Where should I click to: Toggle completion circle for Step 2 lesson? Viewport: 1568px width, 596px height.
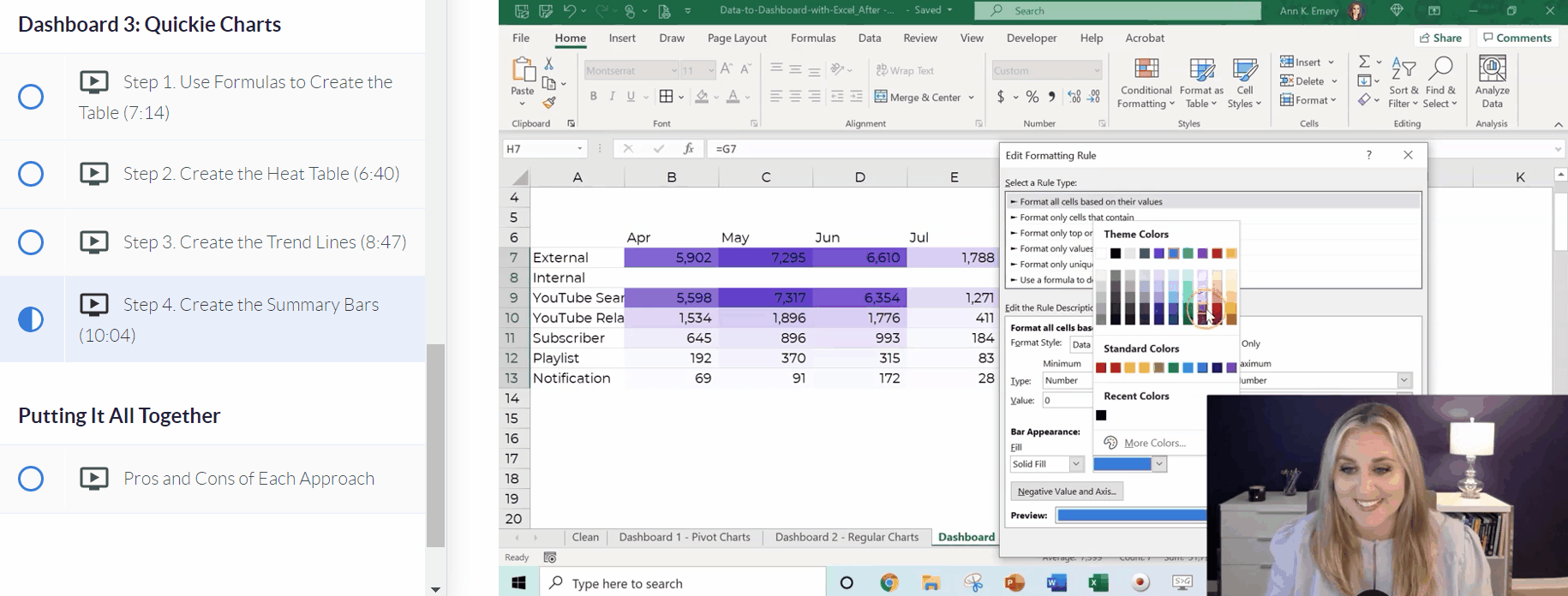tap(31, 174)
